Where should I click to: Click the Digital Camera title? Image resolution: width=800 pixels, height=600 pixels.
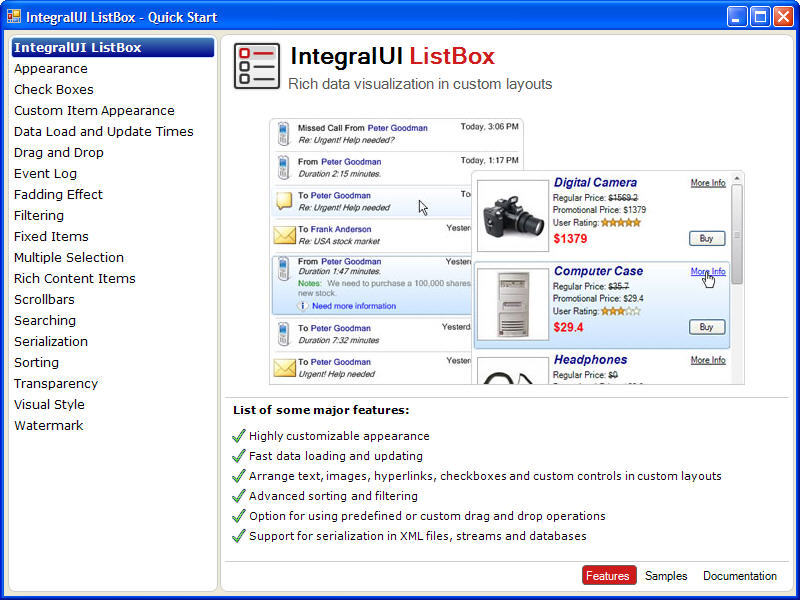[595, 182]
